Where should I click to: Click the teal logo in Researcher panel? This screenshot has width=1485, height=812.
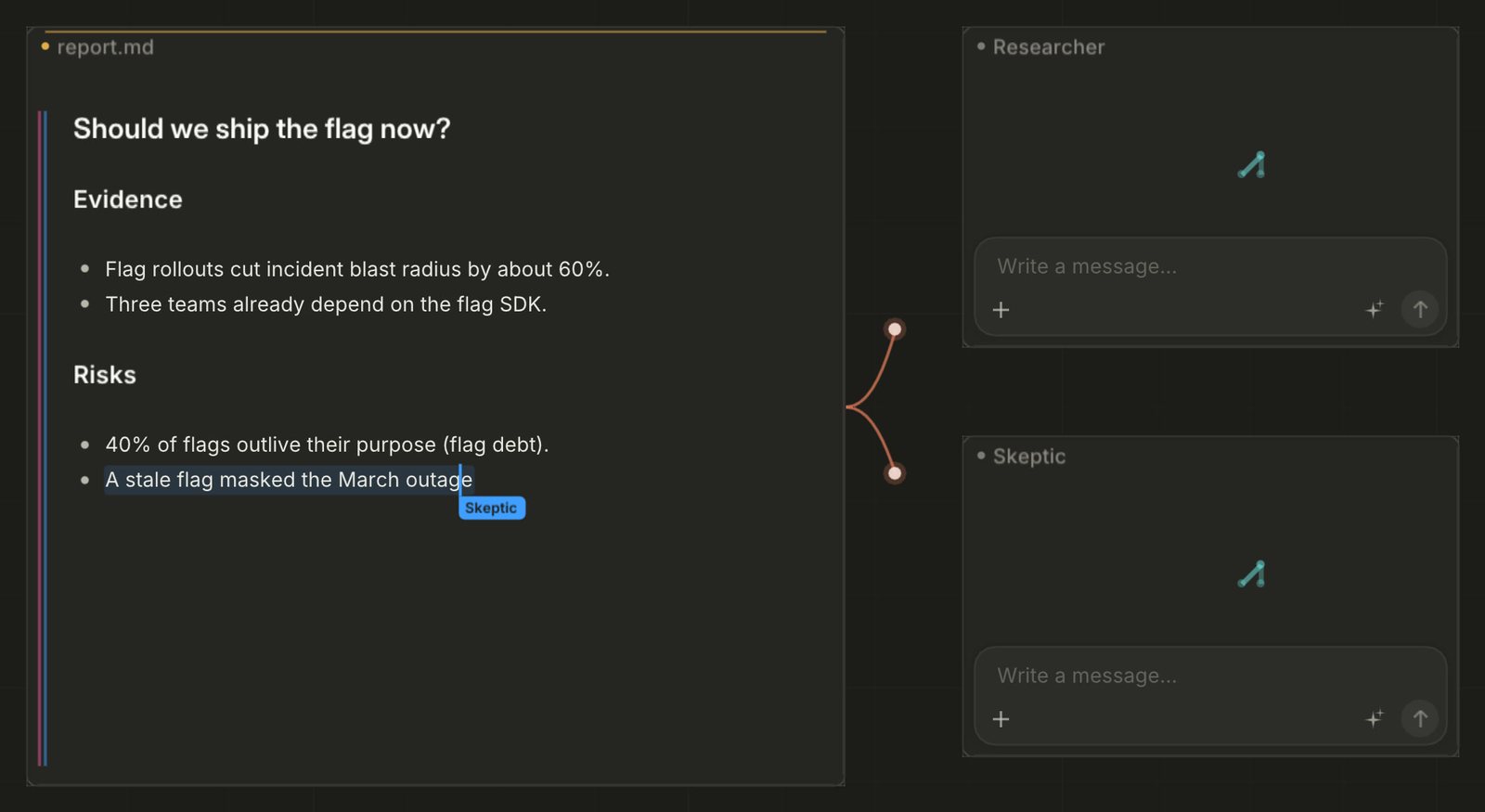click(1252, 165)
